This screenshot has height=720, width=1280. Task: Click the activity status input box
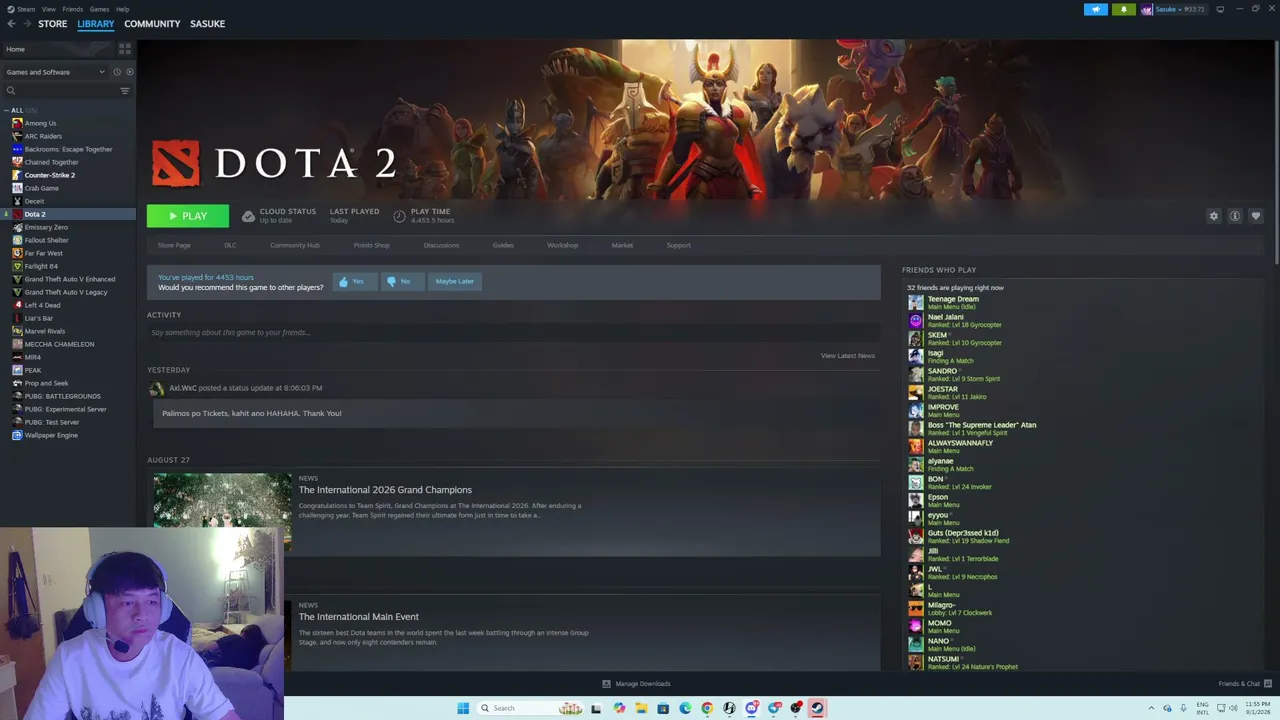point(513,332)
